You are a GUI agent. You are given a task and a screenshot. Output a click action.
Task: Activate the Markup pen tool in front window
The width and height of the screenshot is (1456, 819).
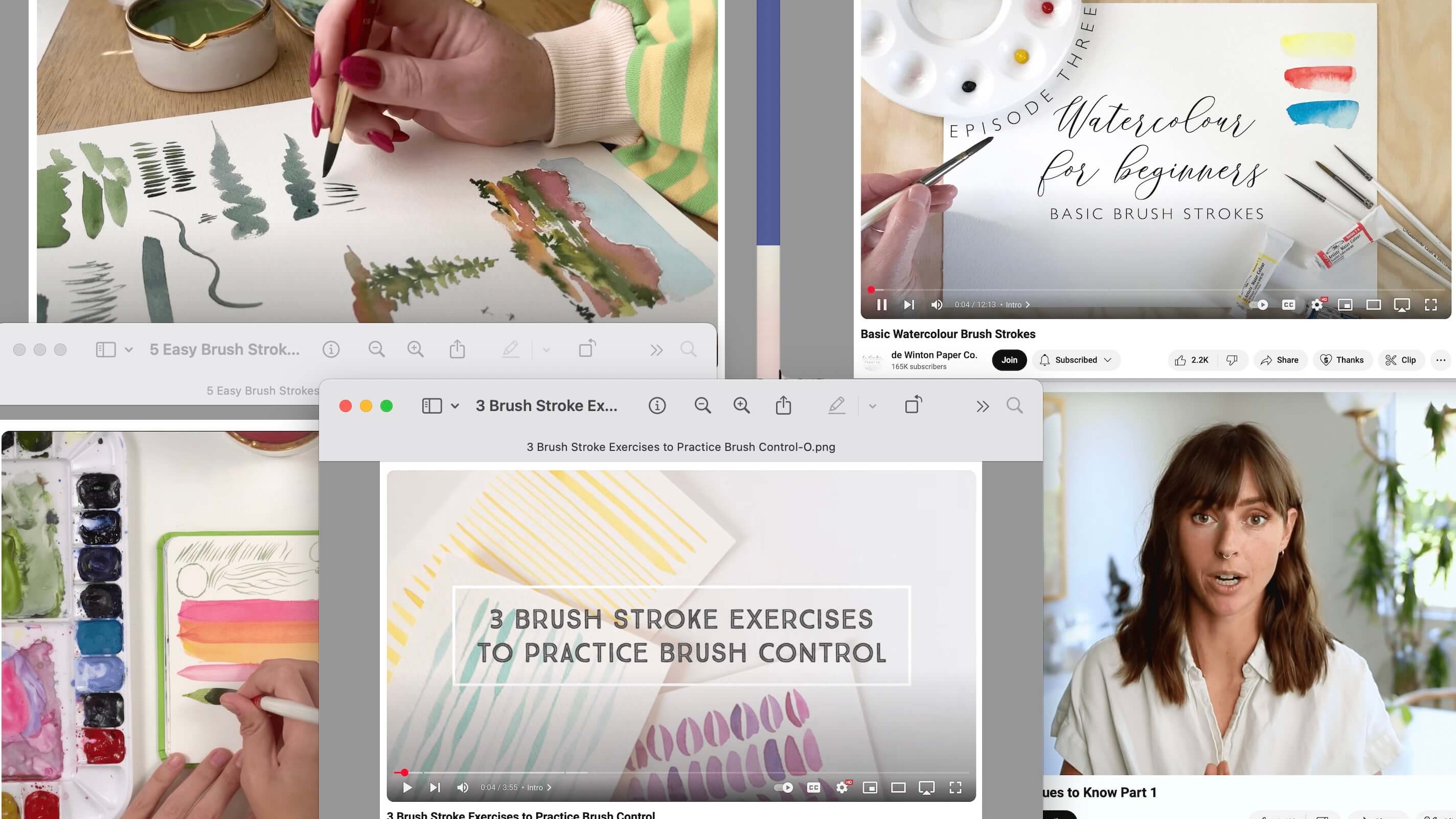click(836, 405)
